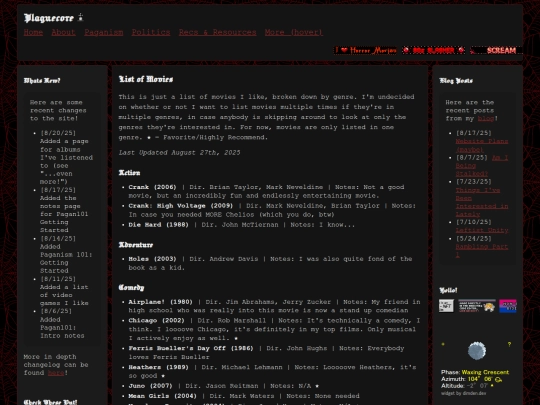The width and height of the screenshot is (540, 405).
Task: Click the SCREAM badge in header
Action: pyautogui.click(x=496, y=50)
